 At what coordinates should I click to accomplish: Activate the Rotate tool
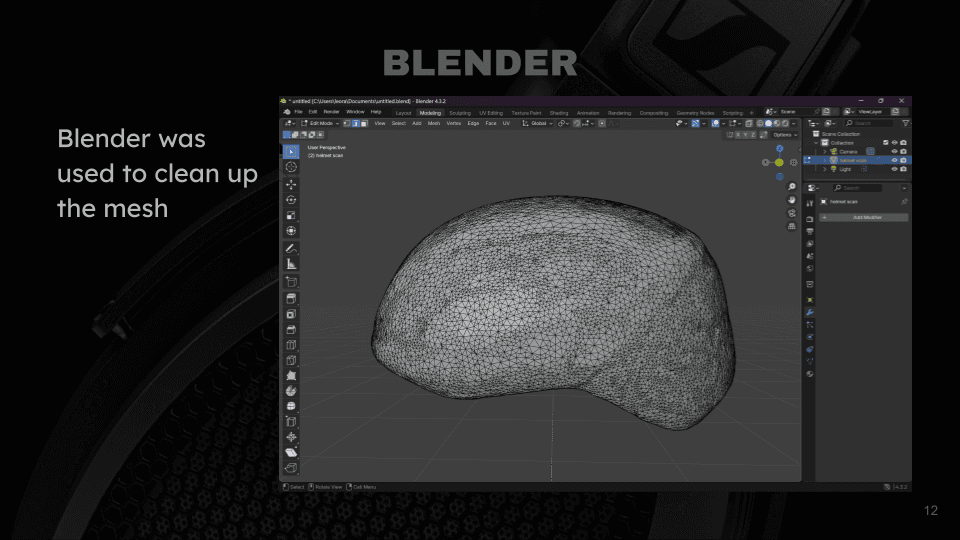click(x=291, y=200)
